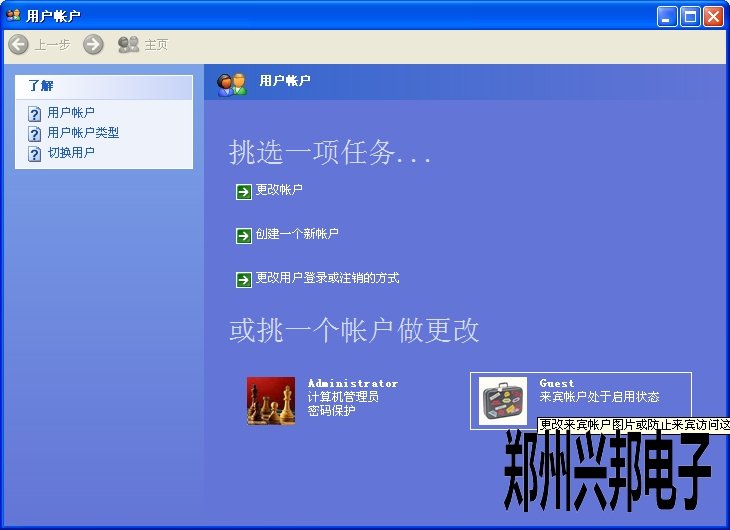Click the back arrow (上一步) icon

click(18, 44)
